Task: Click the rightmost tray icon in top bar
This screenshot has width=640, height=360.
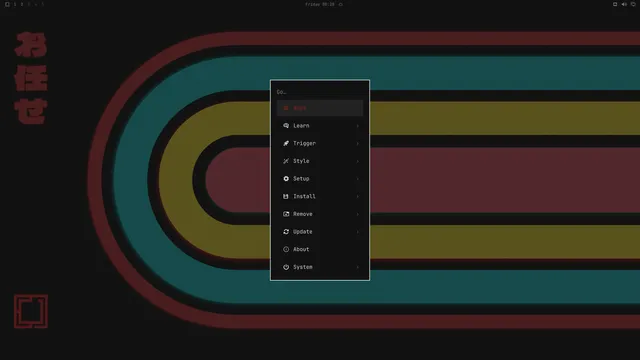Action: coord(633,4)
